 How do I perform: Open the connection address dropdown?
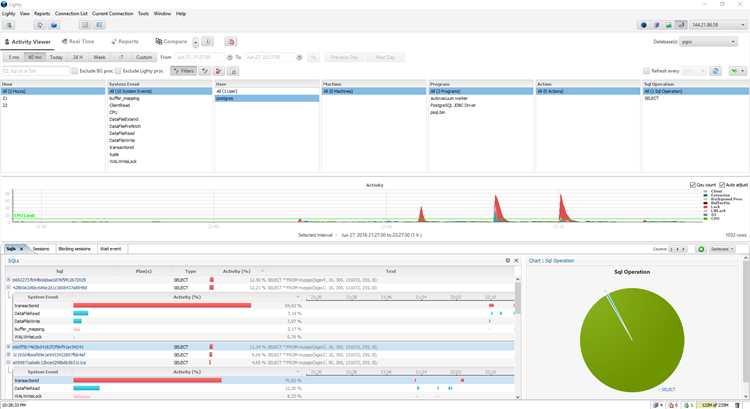coord(718,25)
